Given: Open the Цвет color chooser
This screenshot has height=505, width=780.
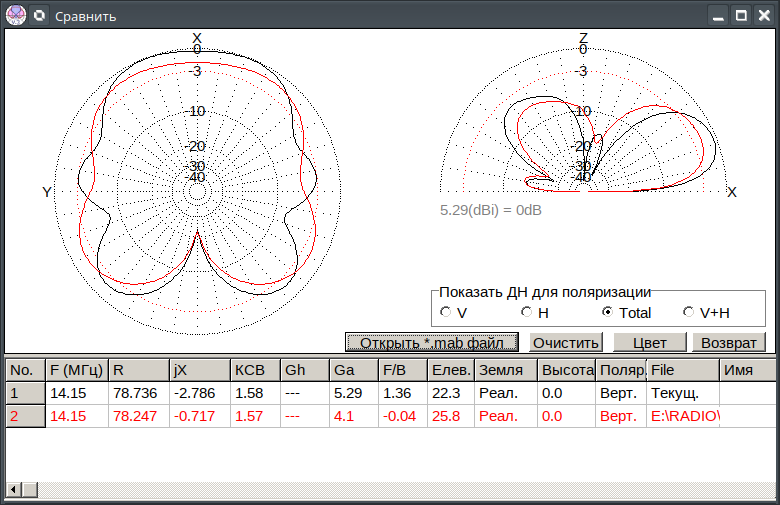Looking at the screenshot, I should (x=649, y=342).
